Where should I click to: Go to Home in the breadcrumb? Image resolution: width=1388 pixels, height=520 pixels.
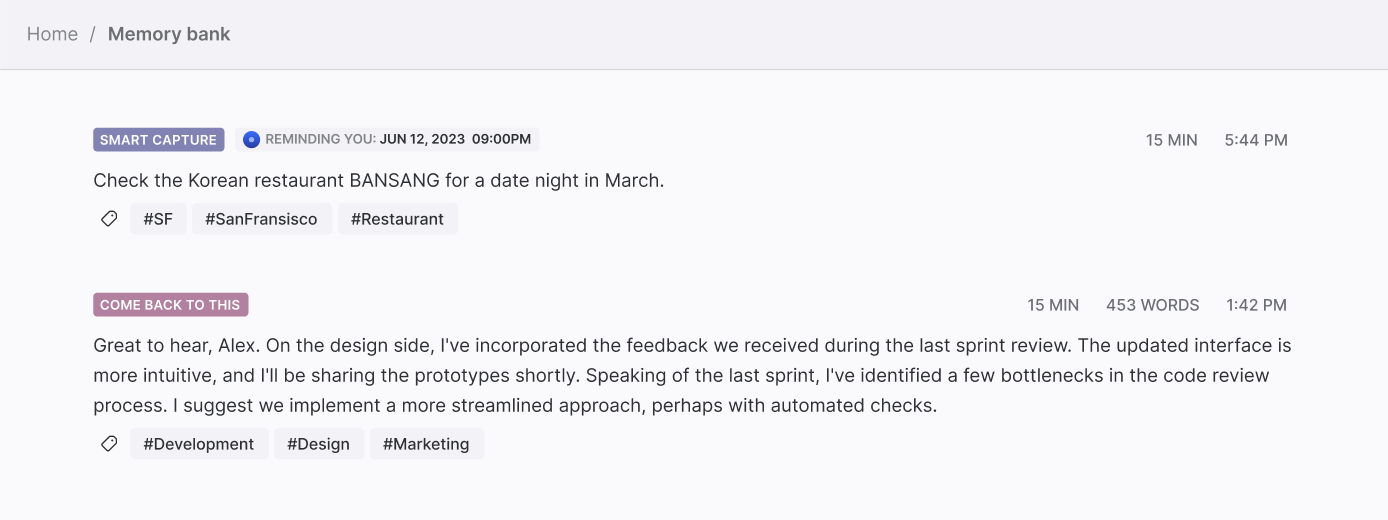pos(52,34)
